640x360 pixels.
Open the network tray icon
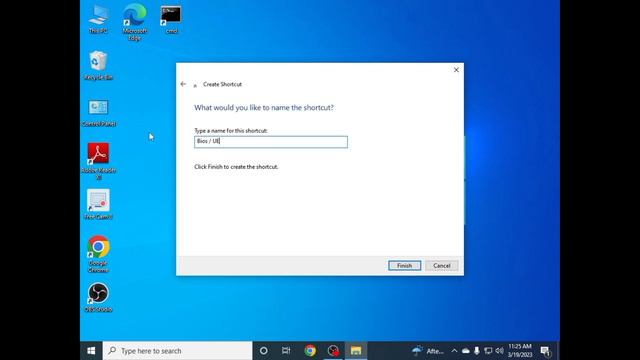click(x=488, y=351)
